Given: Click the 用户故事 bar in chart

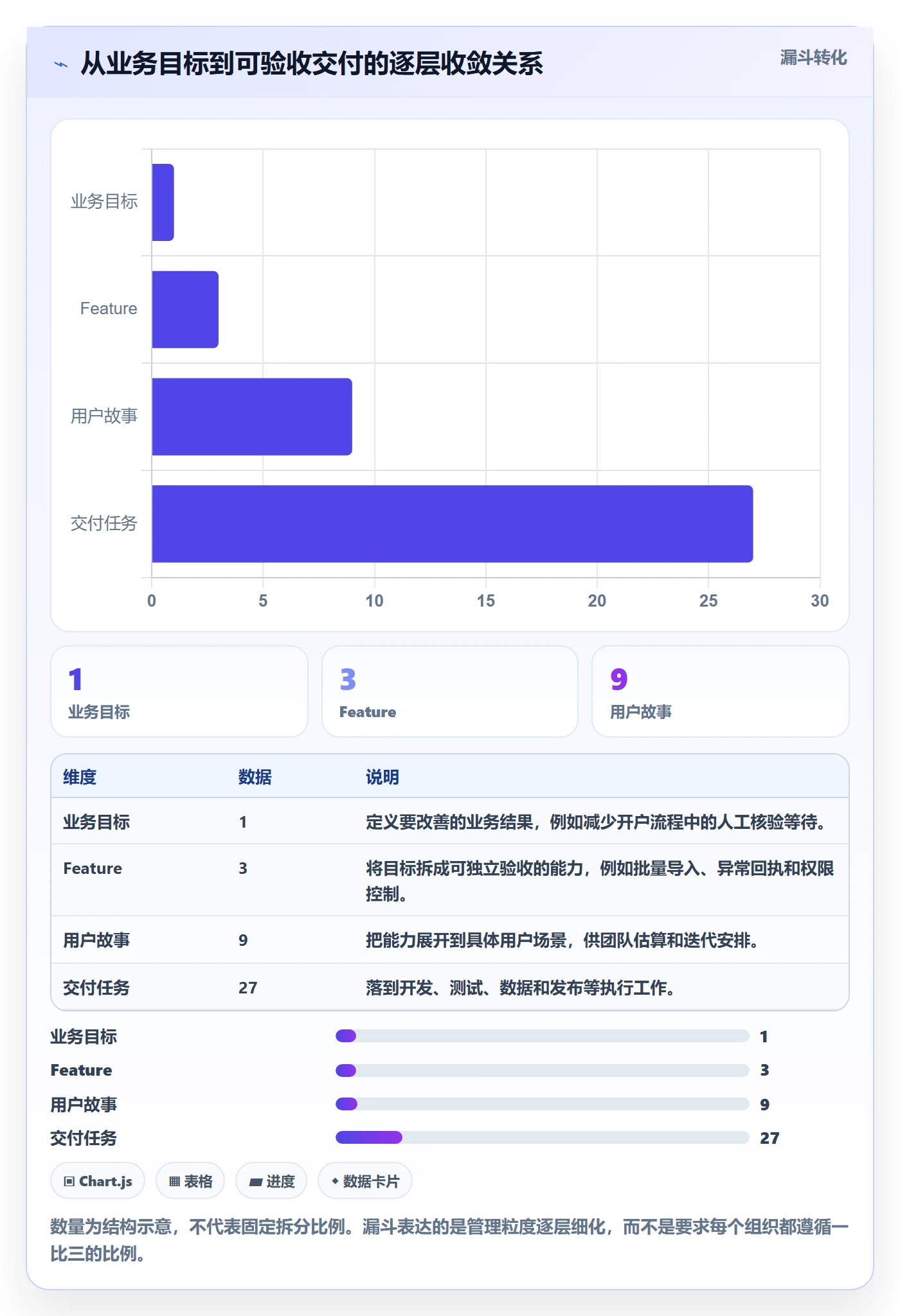Looking at the screenshot, I should (x=252, y=416).
